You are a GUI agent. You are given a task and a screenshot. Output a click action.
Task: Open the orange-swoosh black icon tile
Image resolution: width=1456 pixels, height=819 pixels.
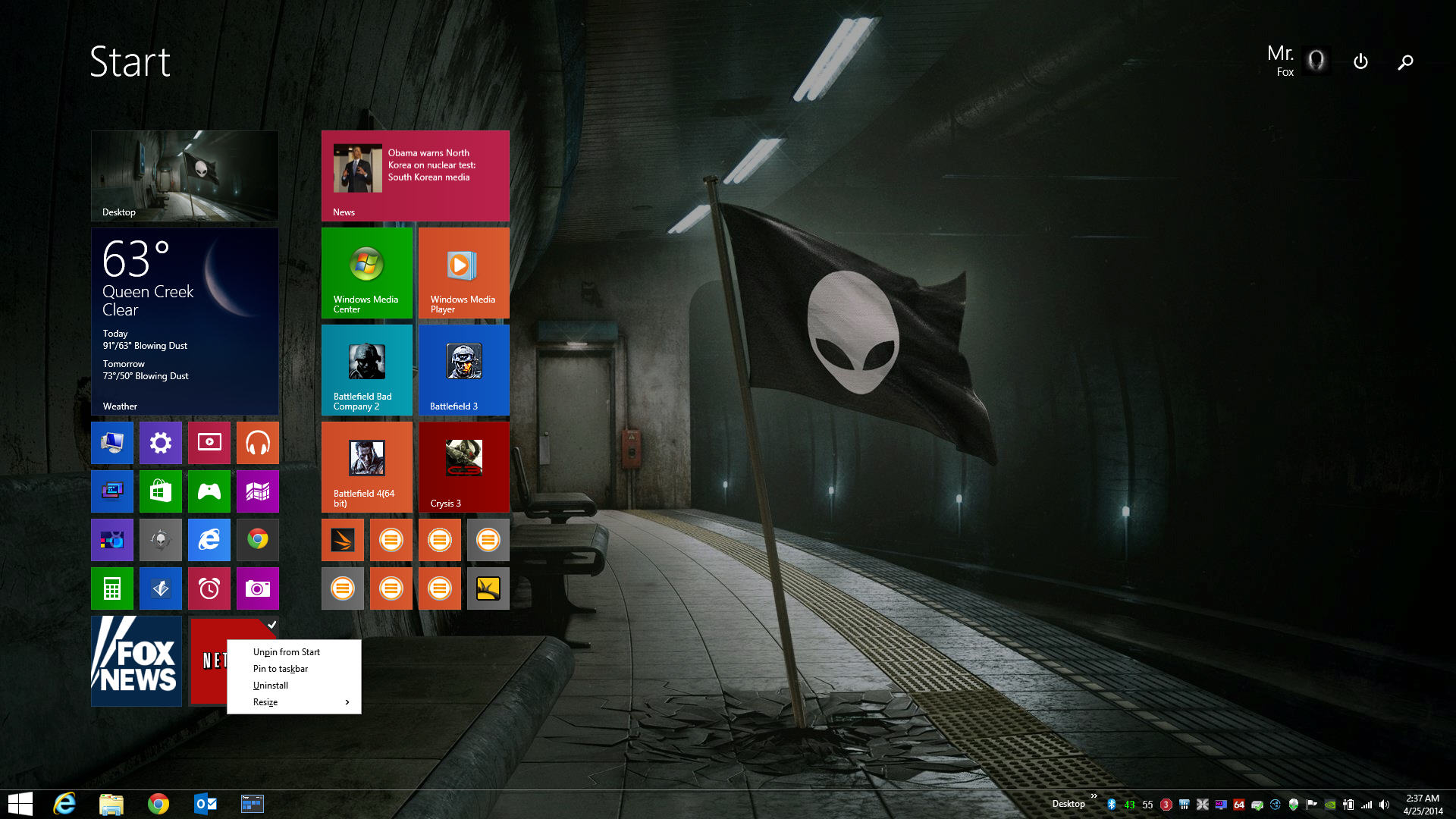342,539
